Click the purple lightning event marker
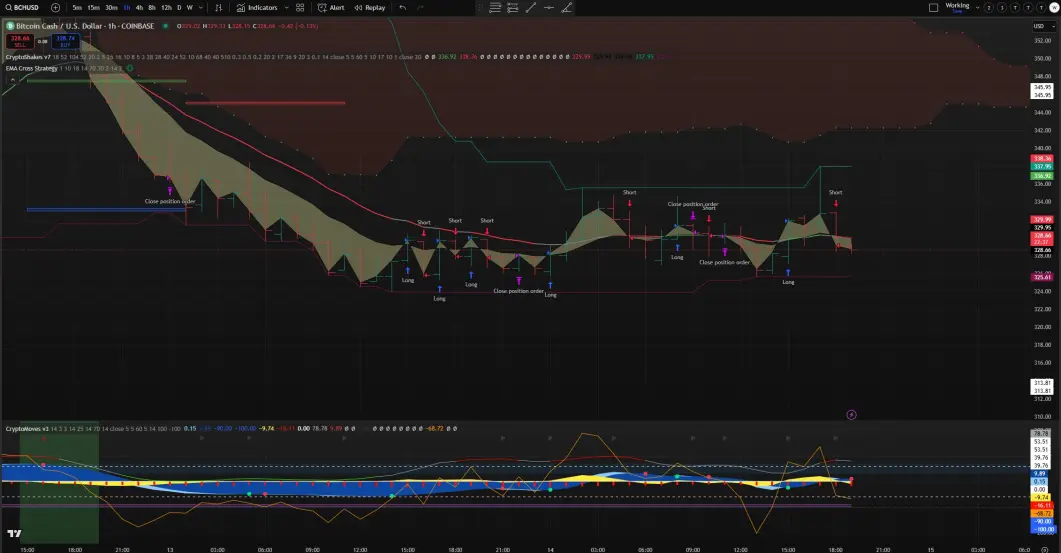The width and height of the screenshot is (1061, 553). pos(851,415)
